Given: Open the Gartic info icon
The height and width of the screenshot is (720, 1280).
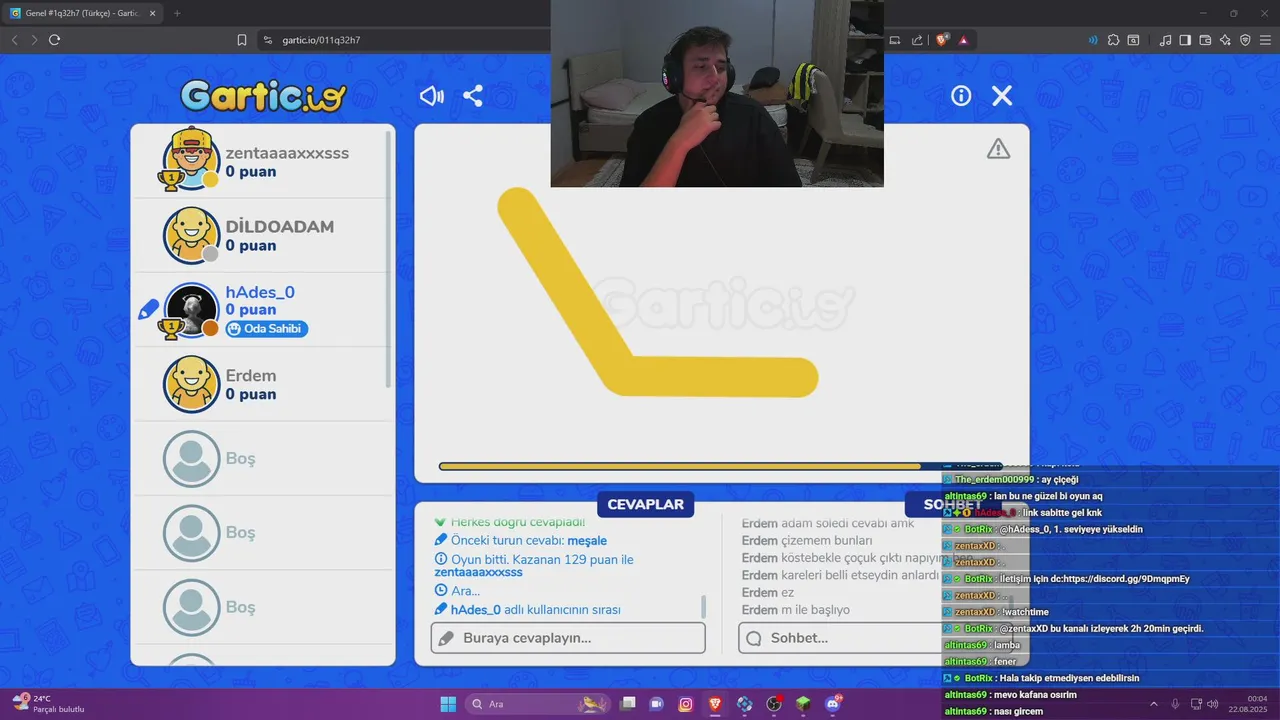Looking at the screenshot, I should click(x=961, y=96).
